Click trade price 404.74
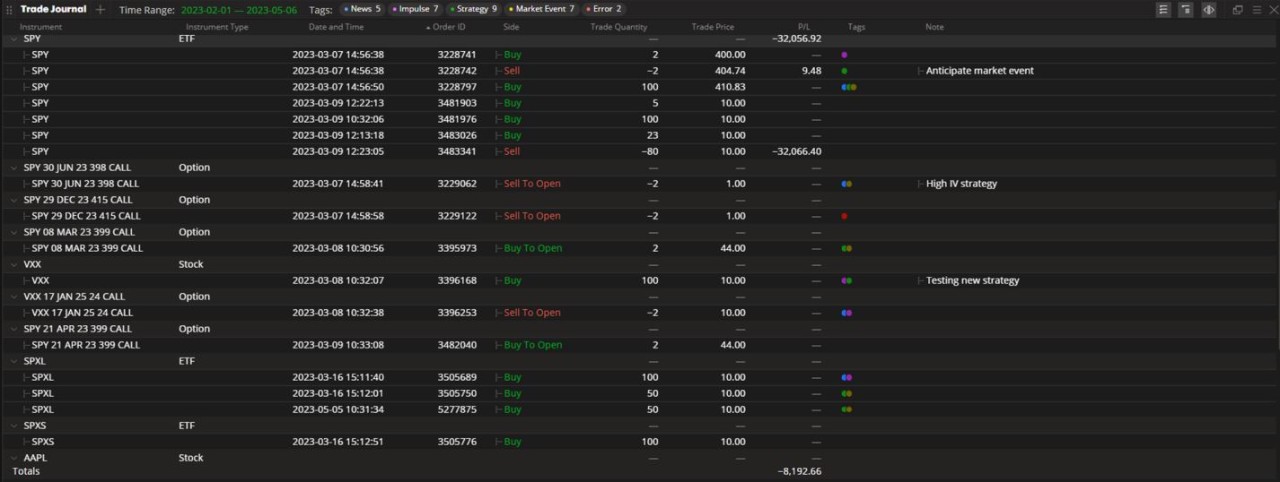Image resolution: width=1280 pixels, height=482 pixels. (730, 71)
